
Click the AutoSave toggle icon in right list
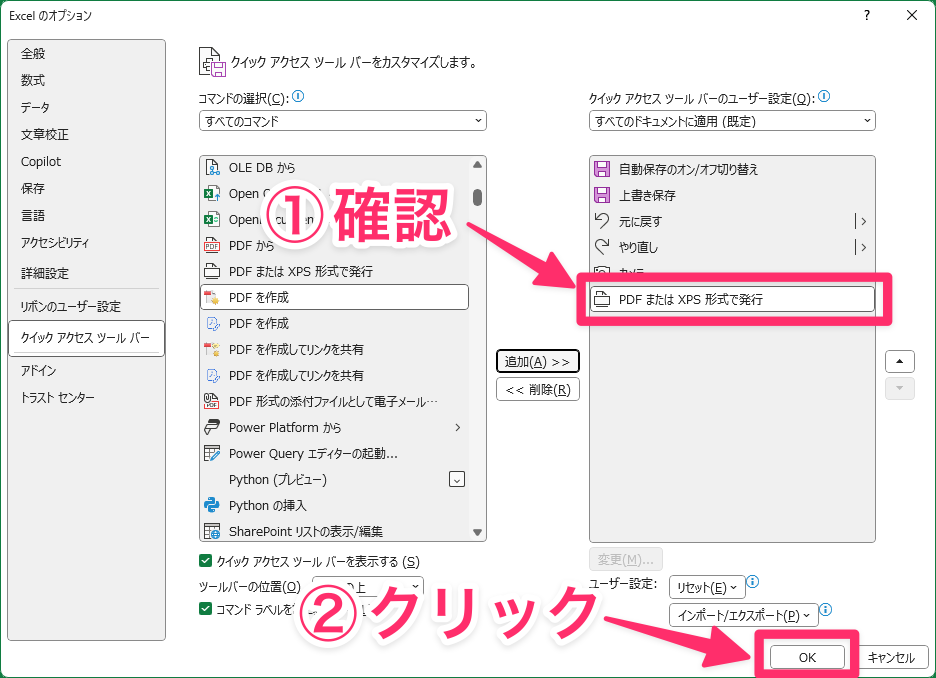(602, 170)
